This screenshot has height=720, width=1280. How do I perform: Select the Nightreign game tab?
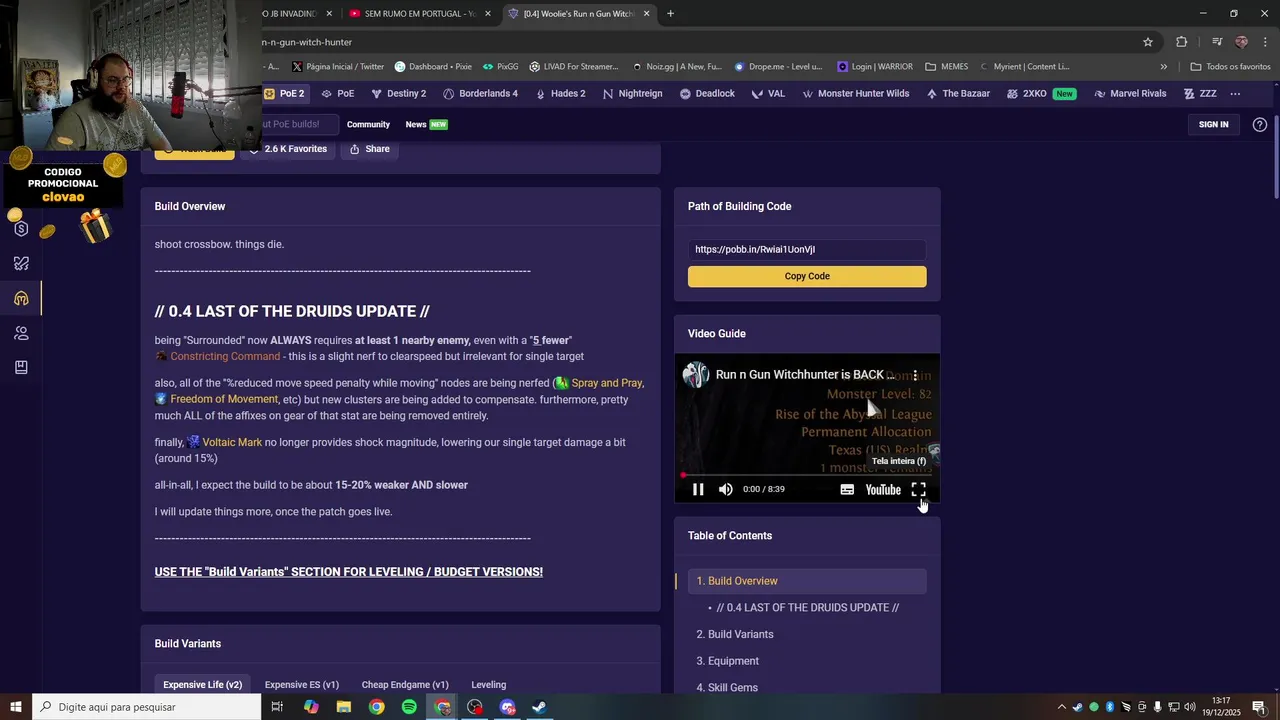pos(632,93)
